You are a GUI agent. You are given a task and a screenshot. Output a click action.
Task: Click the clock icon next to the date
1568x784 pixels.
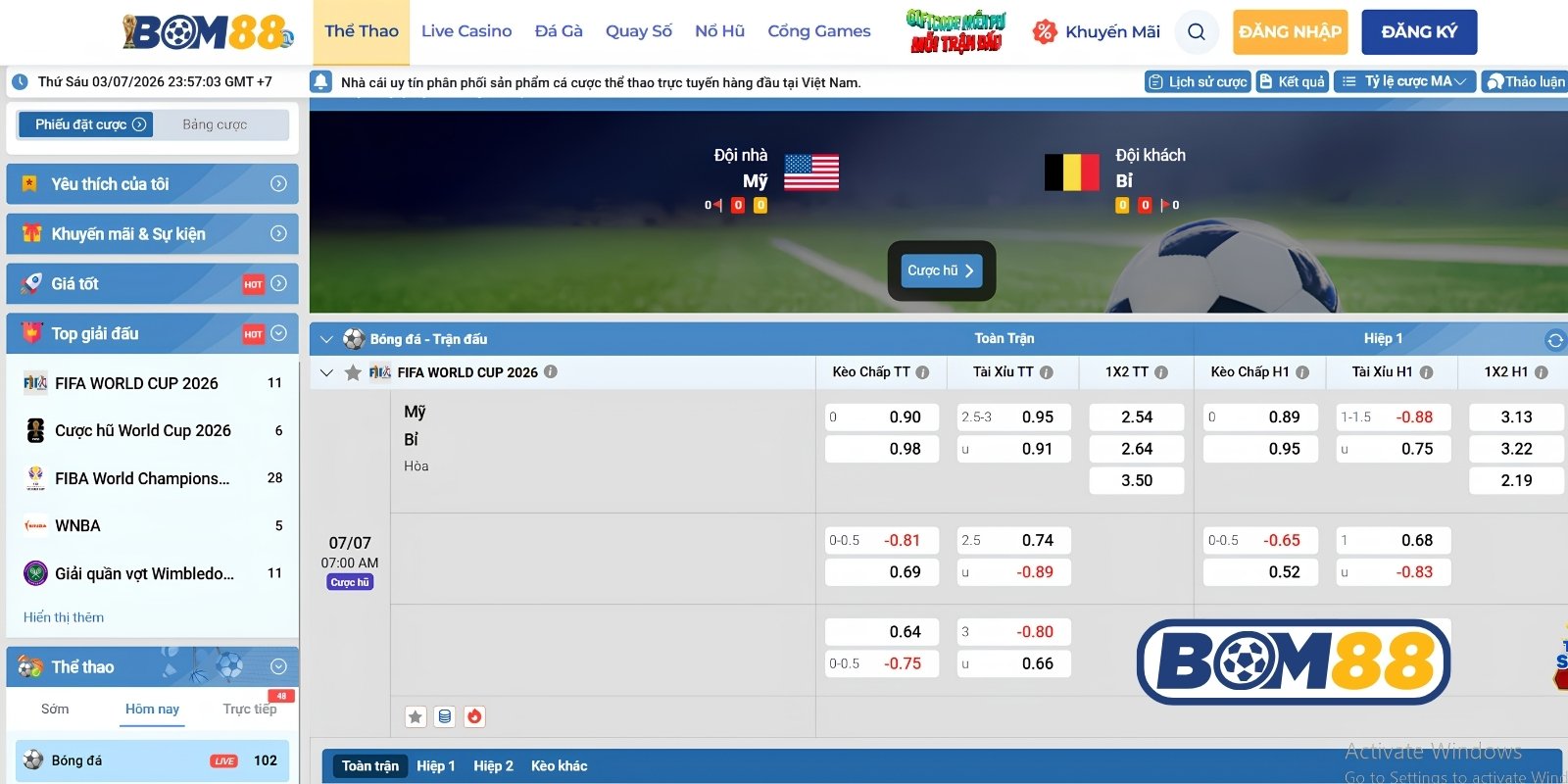pos(20,82)
